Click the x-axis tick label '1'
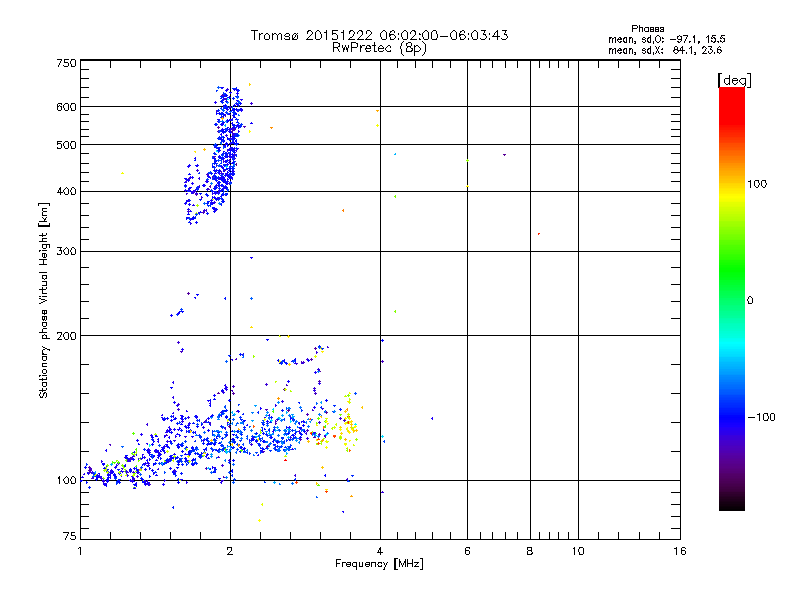Screen dimensions: 800x600 [x=80, y=551]
